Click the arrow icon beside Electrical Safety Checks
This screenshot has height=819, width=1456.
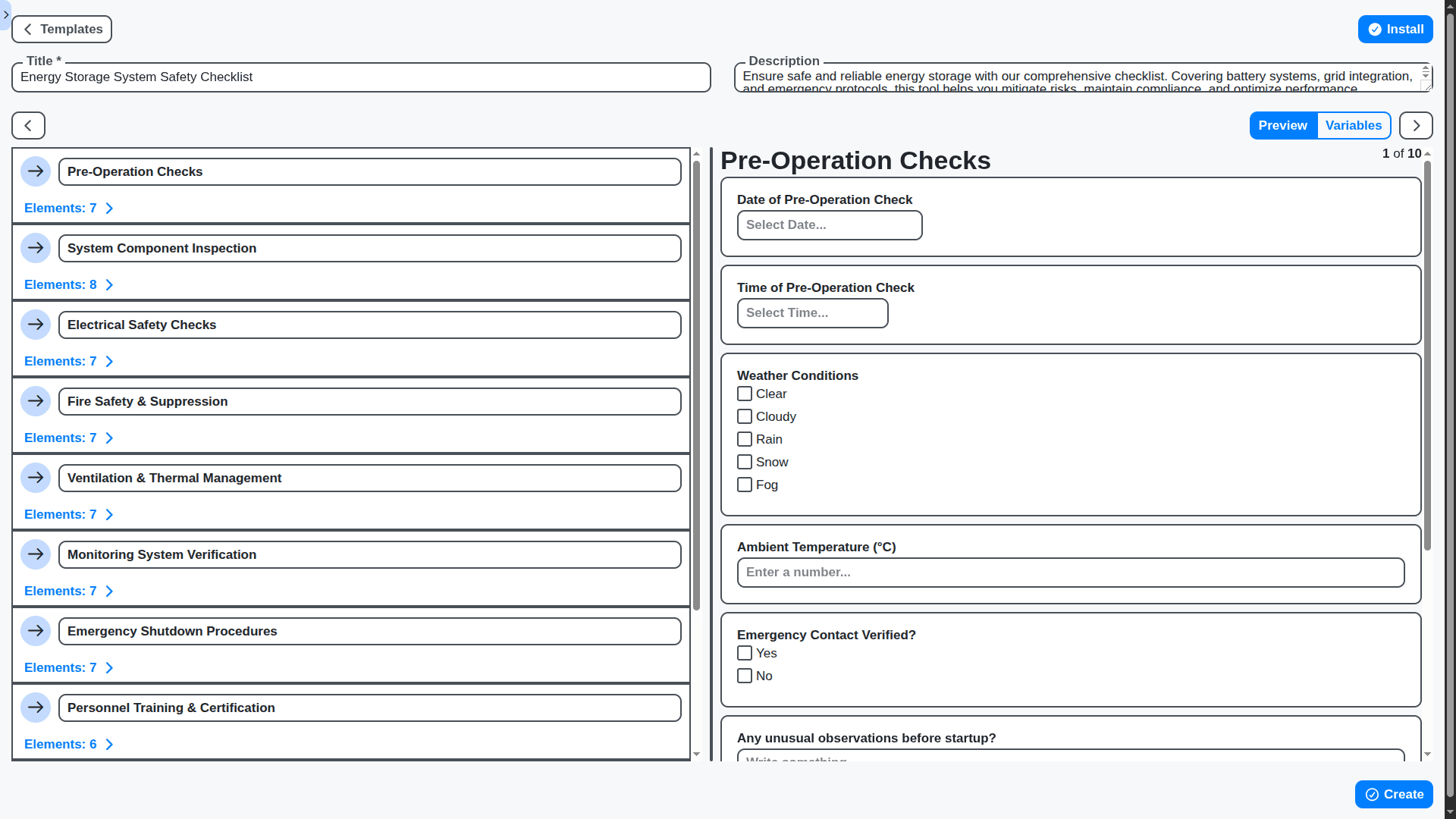pos(36,325)
